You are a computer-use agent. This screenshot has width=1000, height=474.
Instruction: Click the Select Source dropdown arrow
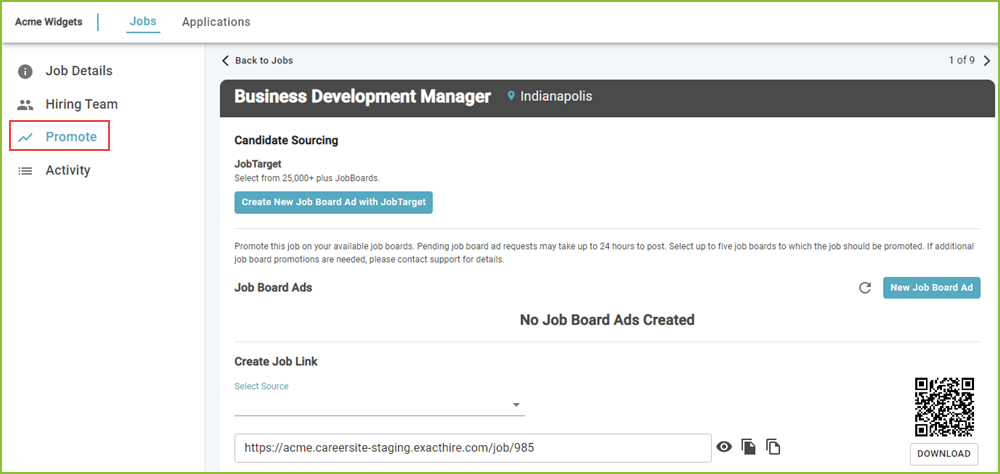516,405
